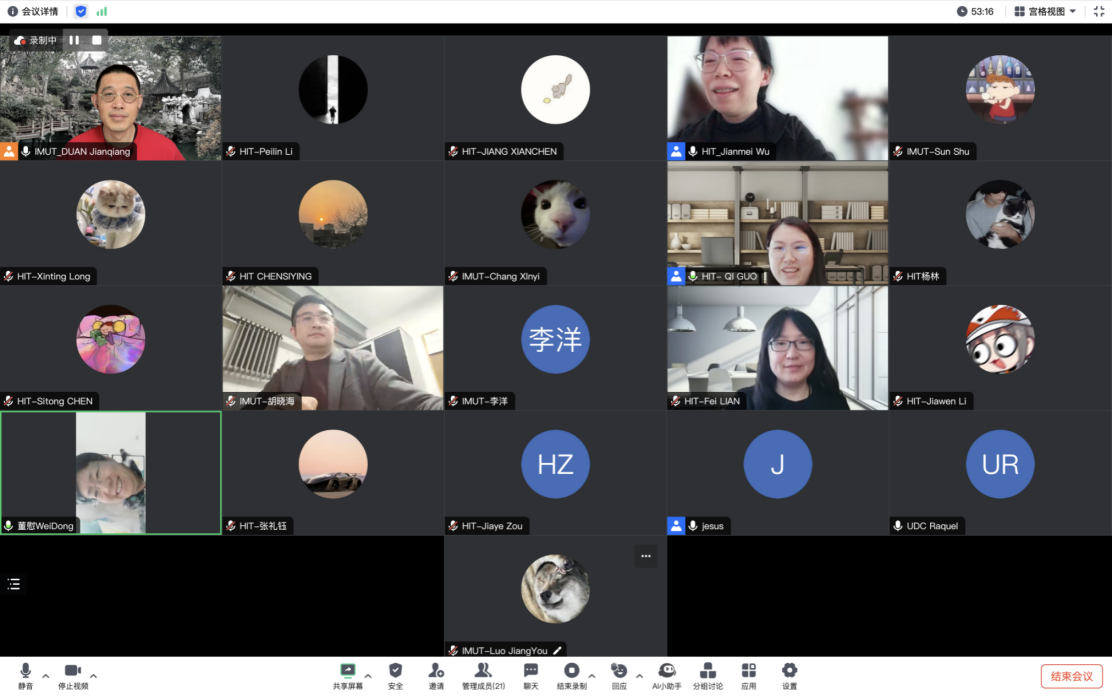Expand the audio options arrow beside 静音
This screenshot has width=1112, height=696.
45,675
